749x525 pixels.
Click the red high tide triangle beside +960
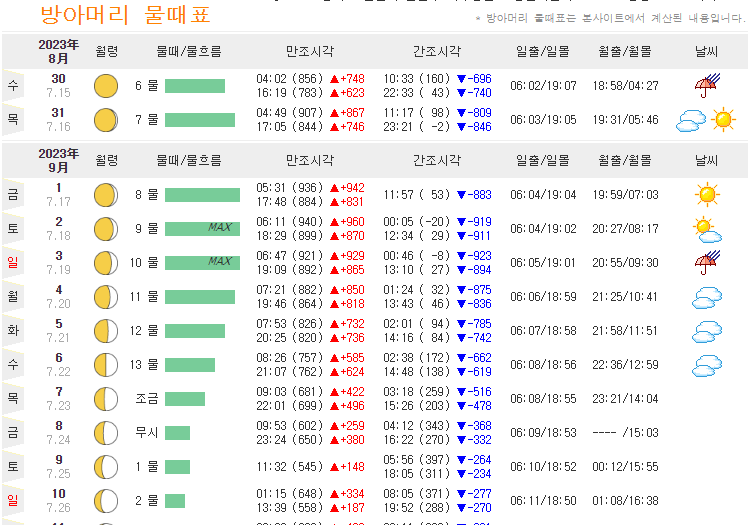(x=334, y=222)
